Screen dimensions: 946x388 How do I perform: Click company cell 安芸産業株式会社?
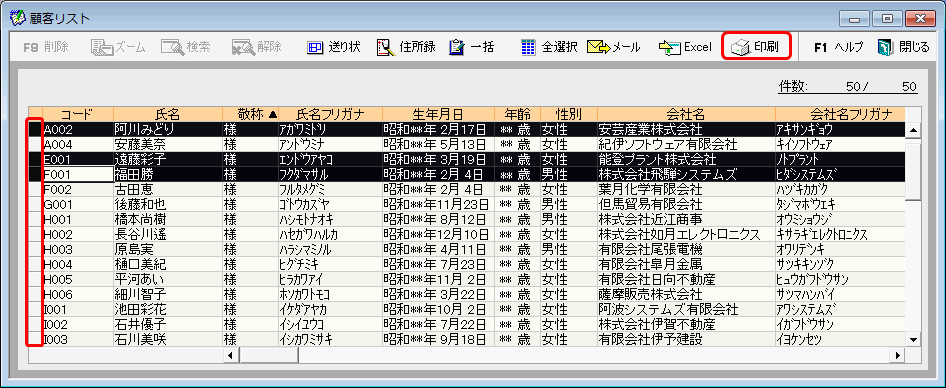click(x=687, y=129)
